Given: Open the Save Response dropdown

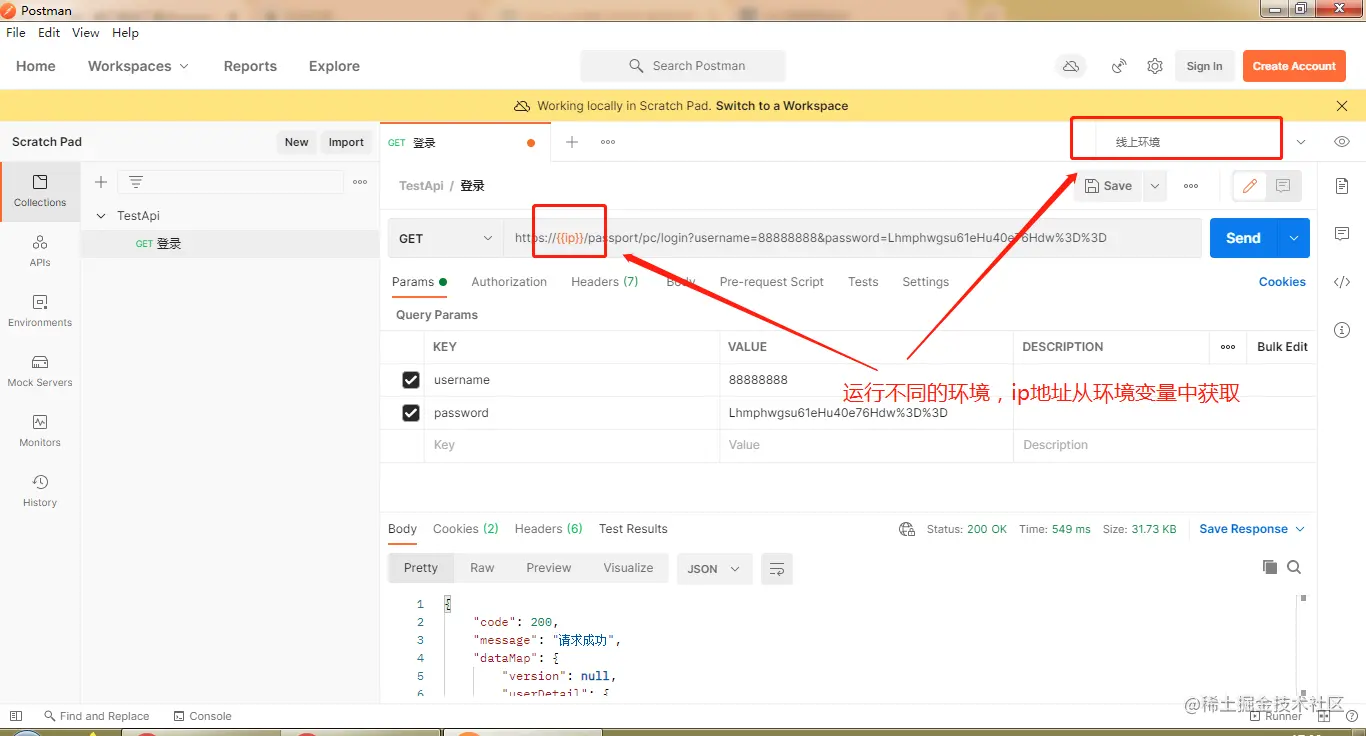Looking at the screenshot, I should (1252, 529).
